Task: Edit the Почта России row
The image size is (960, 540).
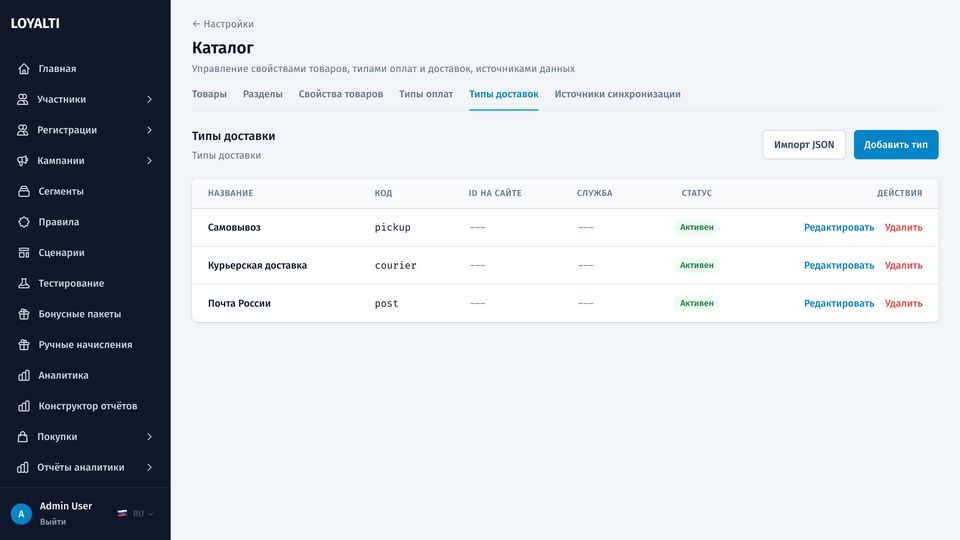Action: (839, 303)
